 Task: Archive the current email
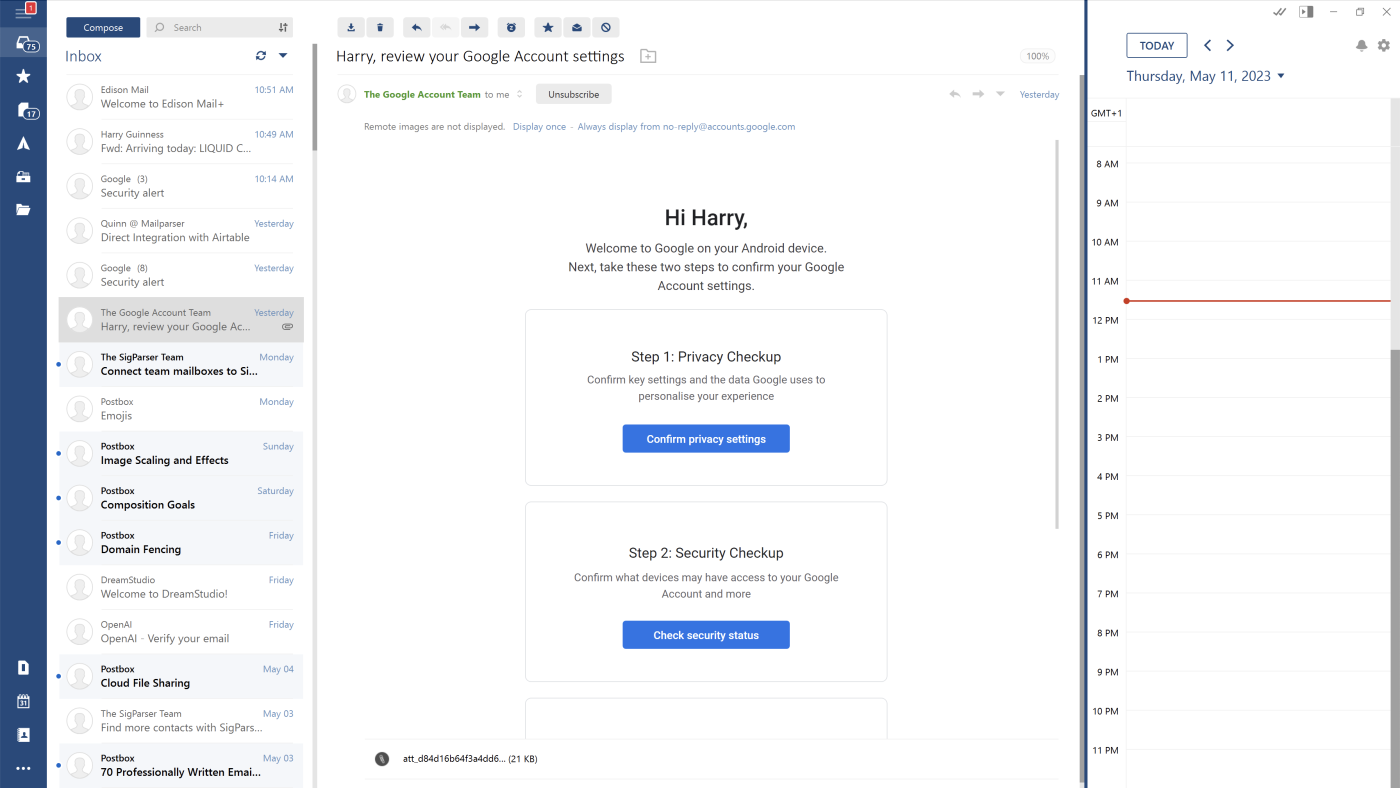(351, 27)
